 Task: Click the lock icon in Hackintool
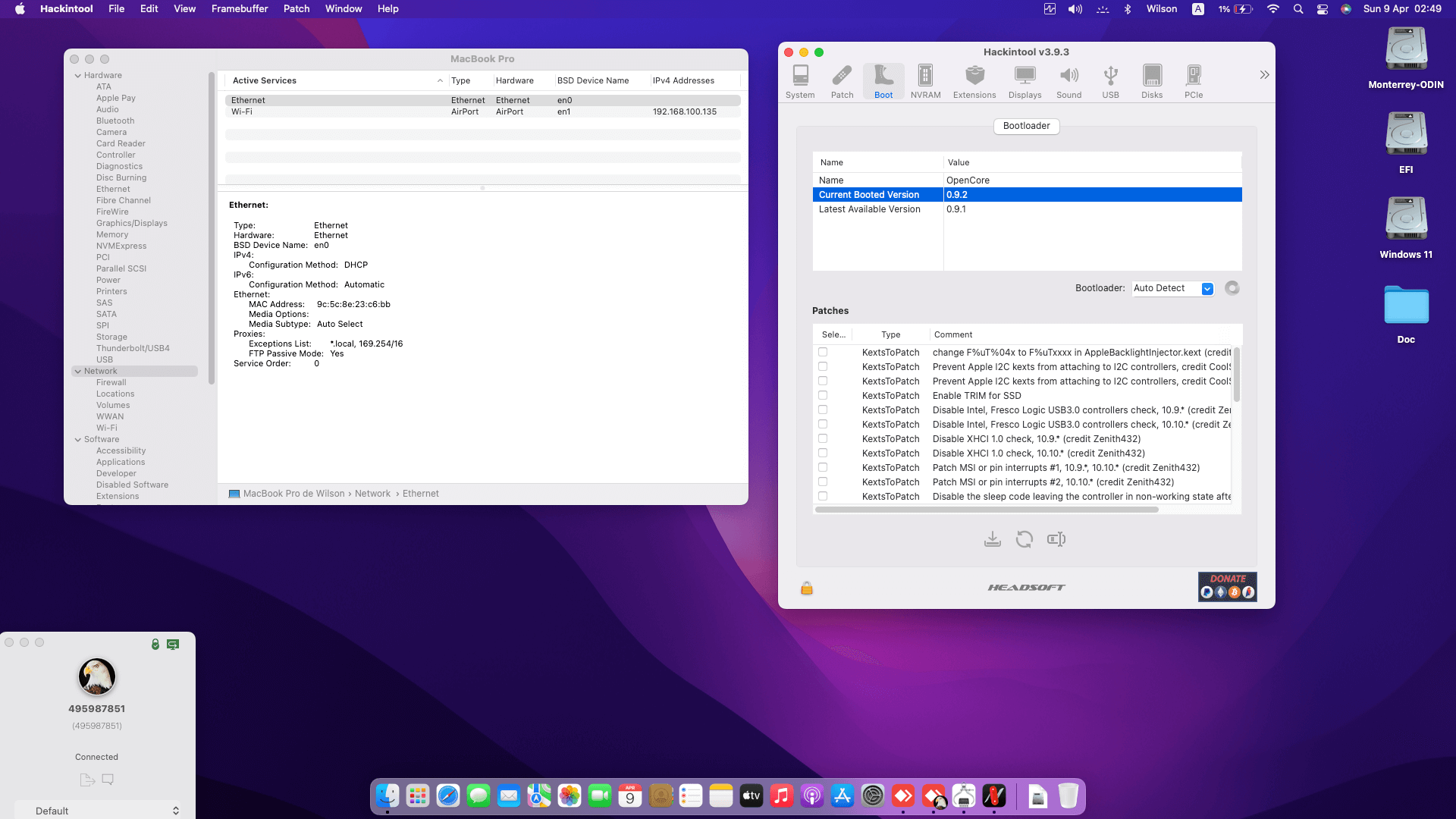click(806, 587)
